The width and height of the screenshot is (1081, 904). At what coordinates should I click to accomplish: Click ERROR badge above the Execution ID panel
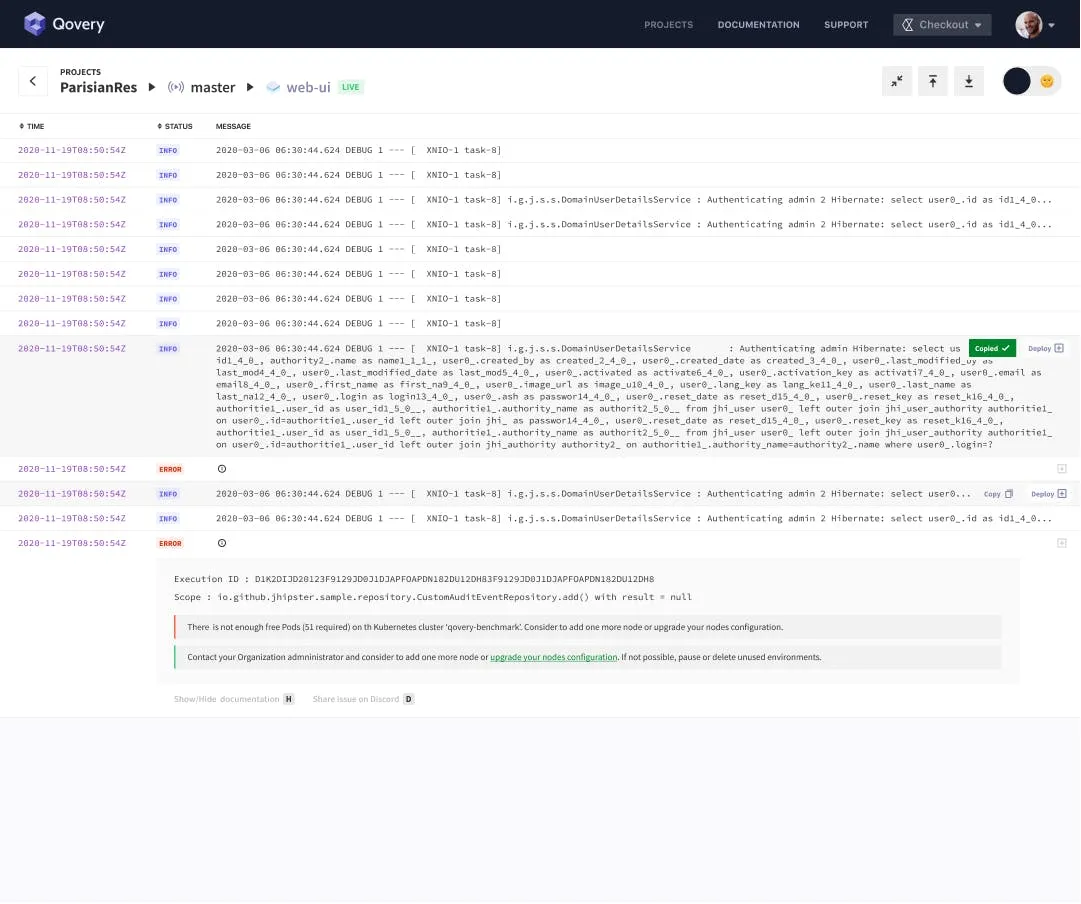pos(170,544)
